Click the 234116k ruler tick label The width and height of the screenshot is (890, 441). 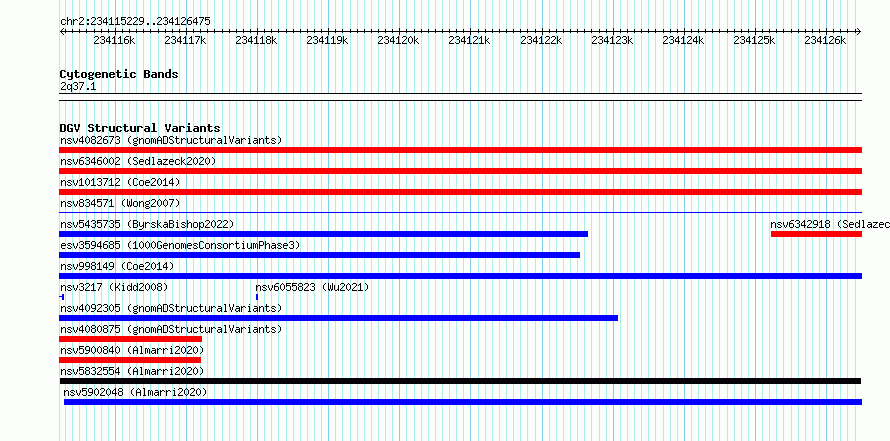(114, 40)
